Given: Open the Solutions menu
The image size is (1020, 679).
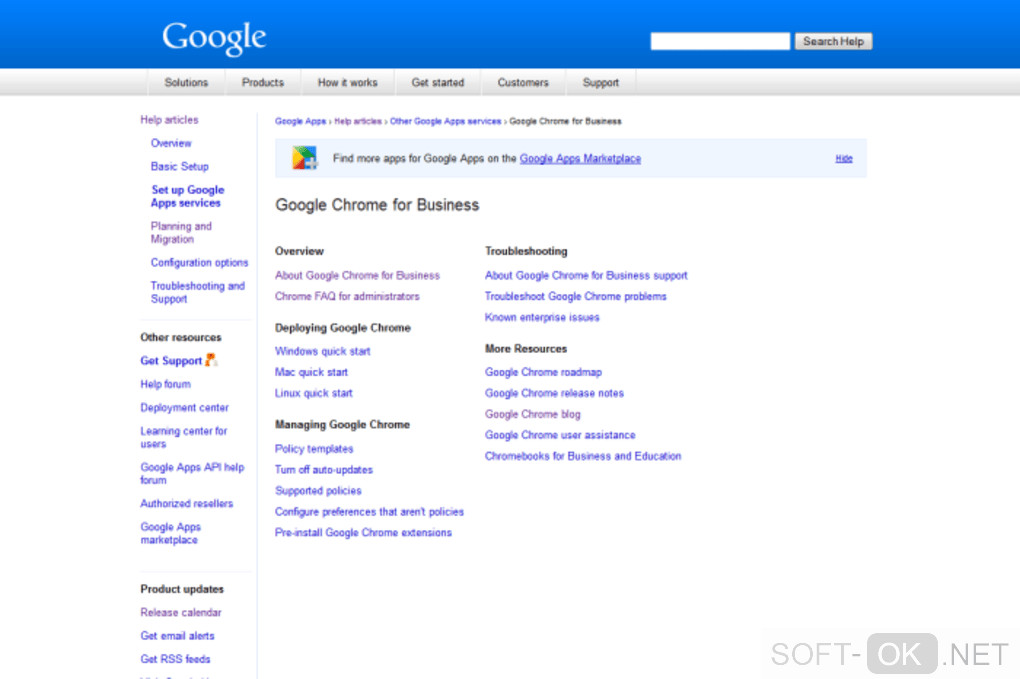Looking at the screenshot, I should click(x=186, y=83).
